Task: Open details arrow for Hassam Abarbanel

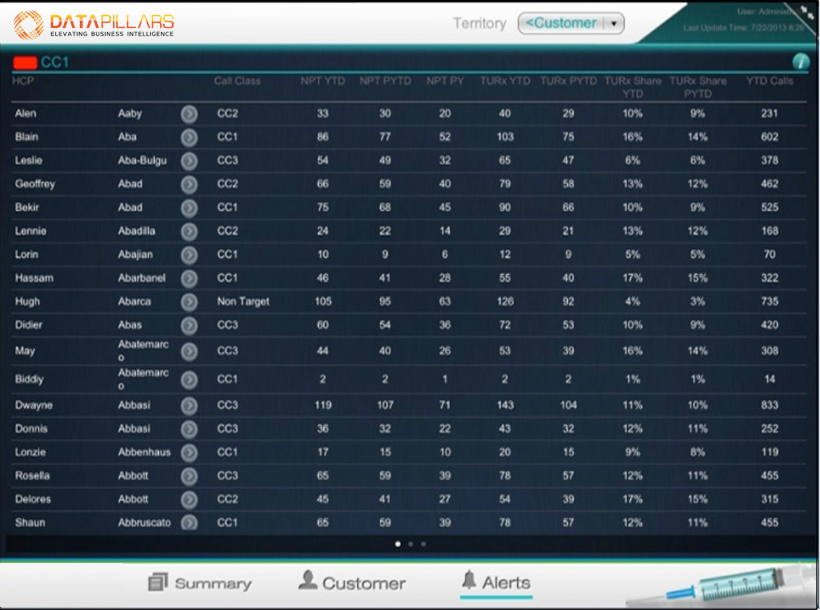Action: 189,278
